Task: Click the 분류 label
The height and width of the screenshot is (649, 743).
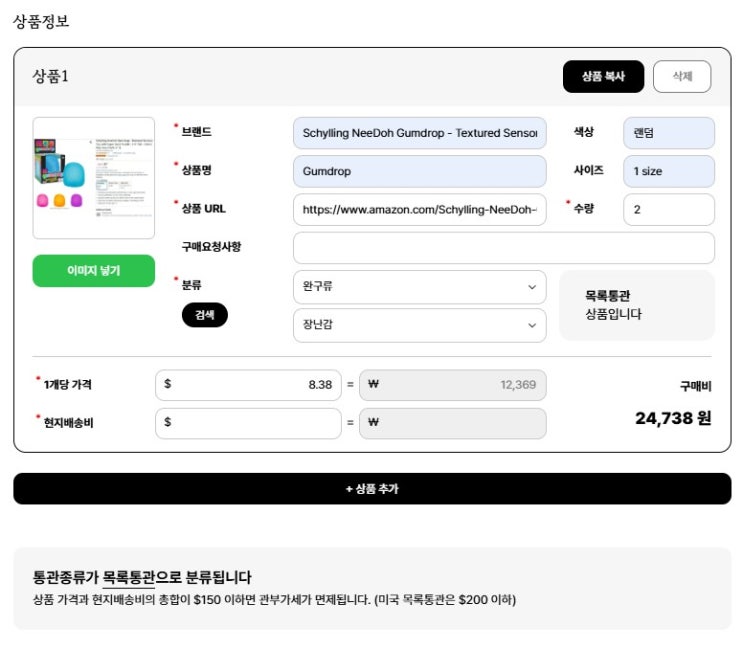Action: tap(191, 285)
